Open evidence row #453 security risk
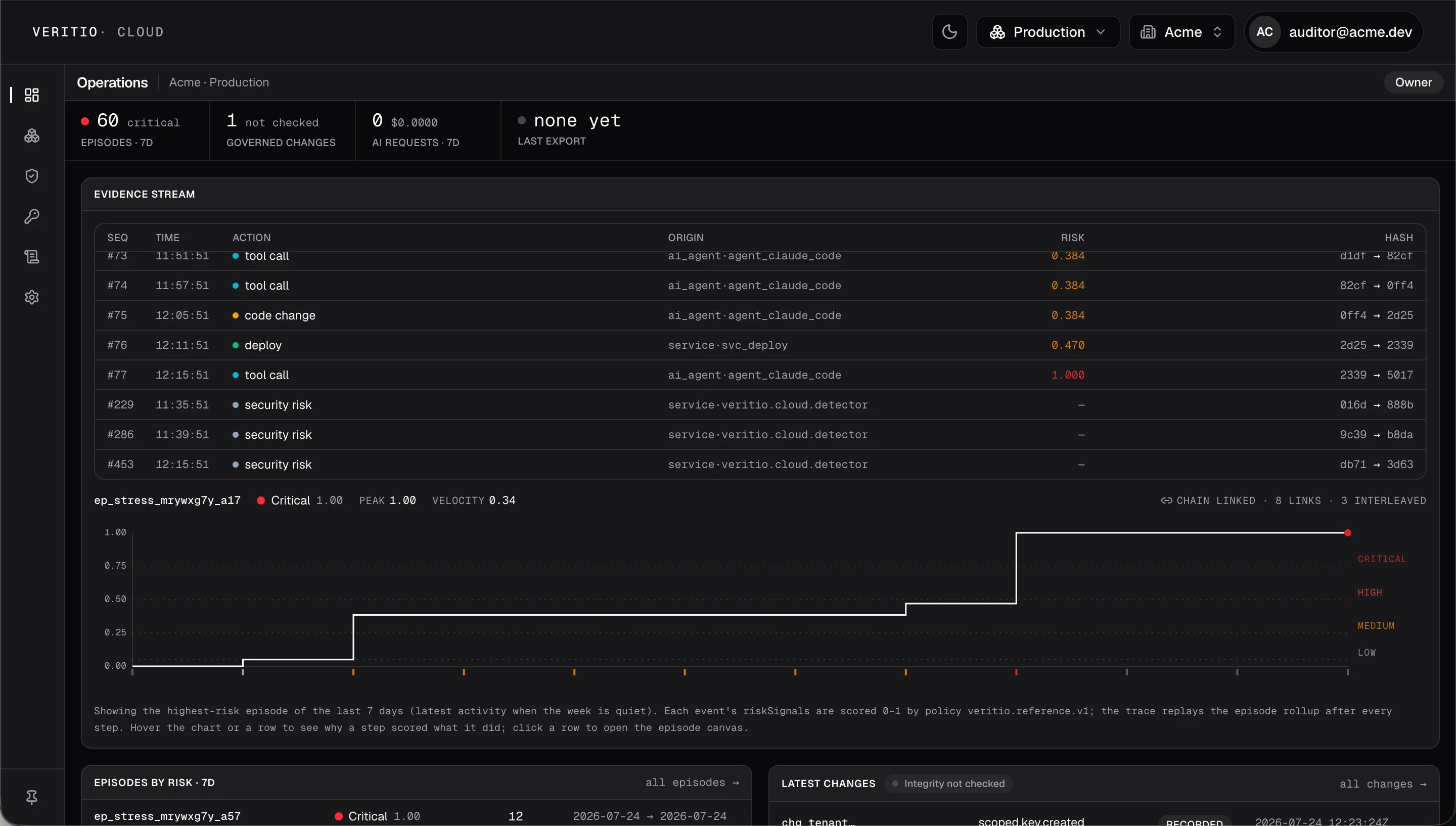The image size is (1456, 826). (759, 464)
